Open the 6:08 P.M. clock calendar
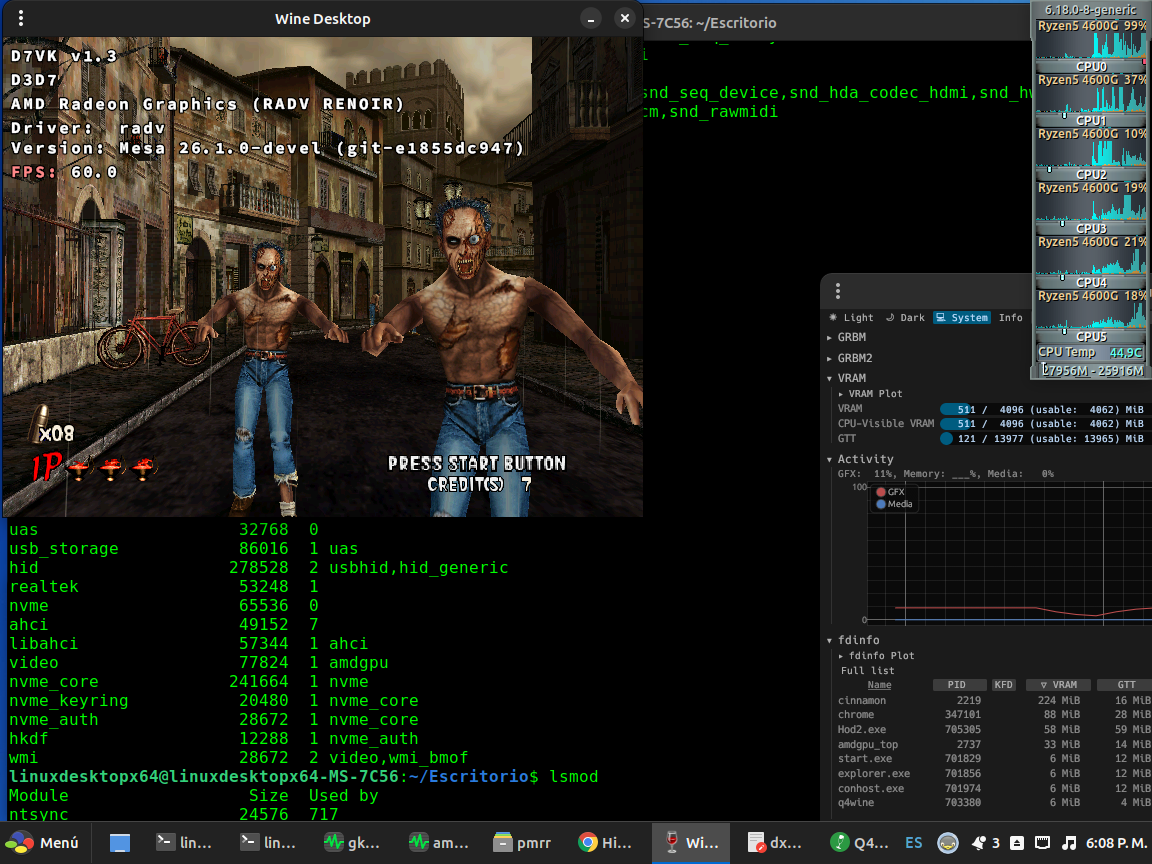 pos(1115,843)
